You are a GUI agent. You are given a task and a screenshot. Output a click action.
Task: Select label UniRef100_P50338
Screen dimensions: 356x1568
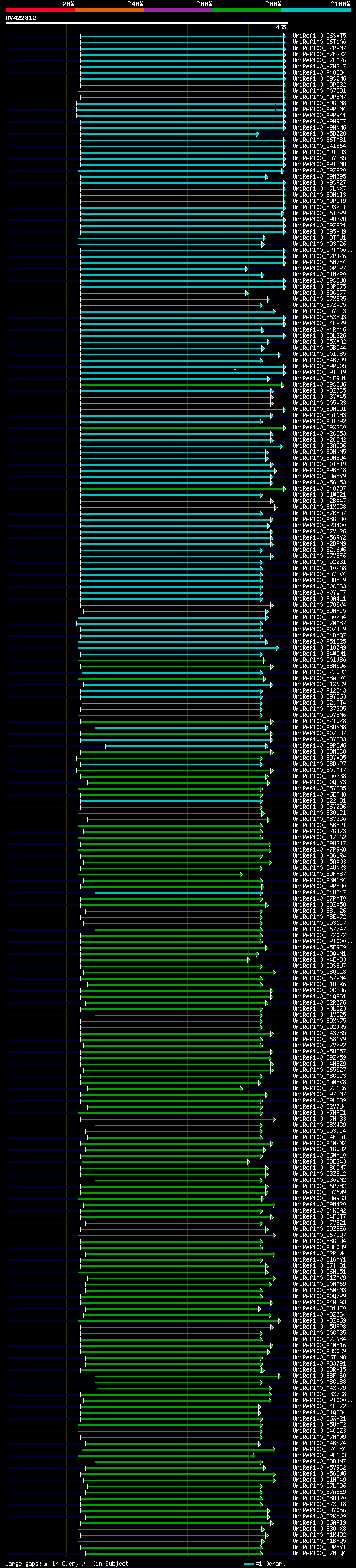coord(319,776)
